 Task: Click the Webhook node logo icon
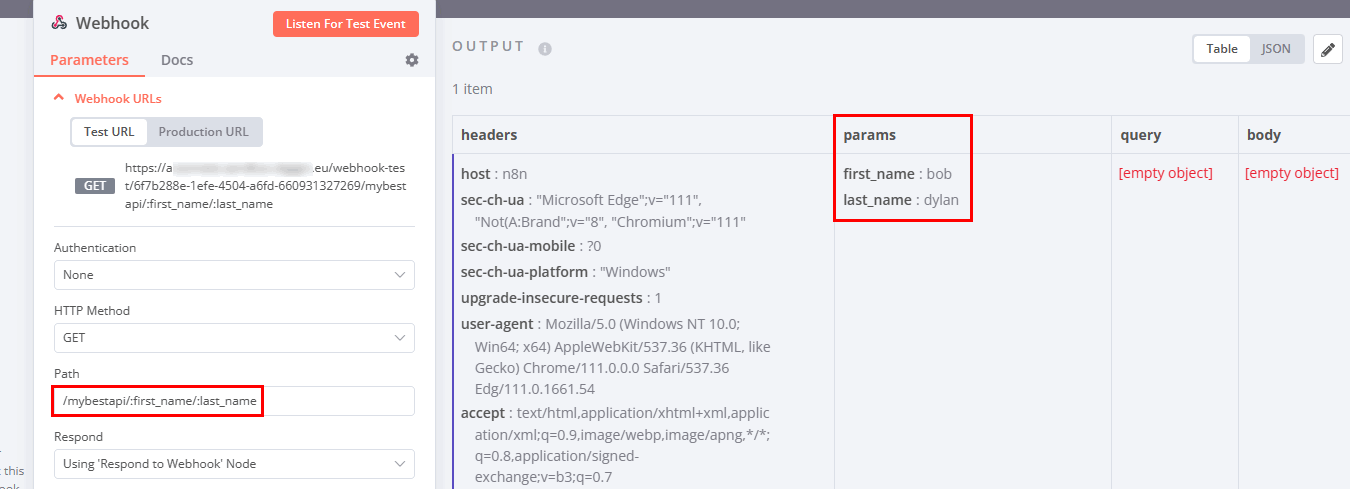(x=59, y=23)
